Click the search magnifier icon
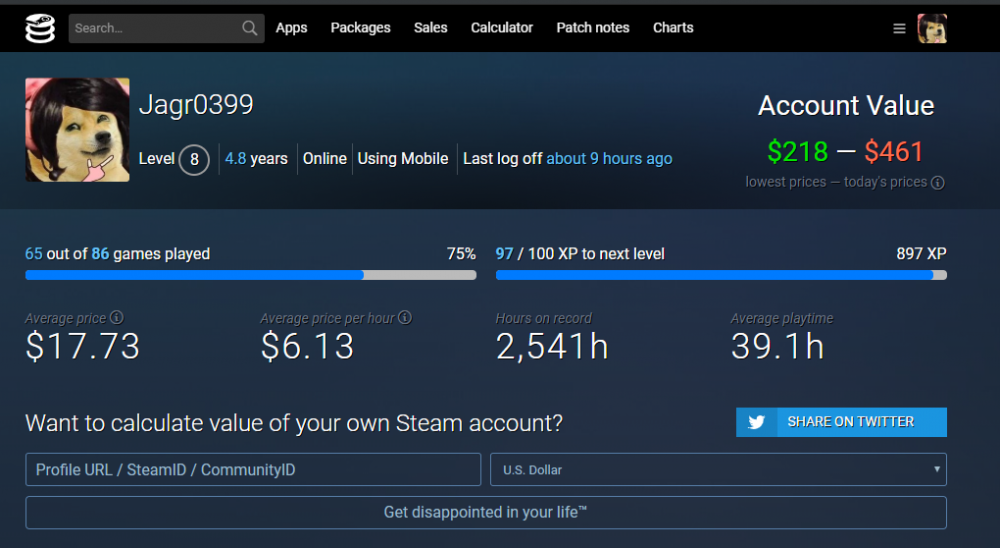The image size is (1000, 548). 249,28
